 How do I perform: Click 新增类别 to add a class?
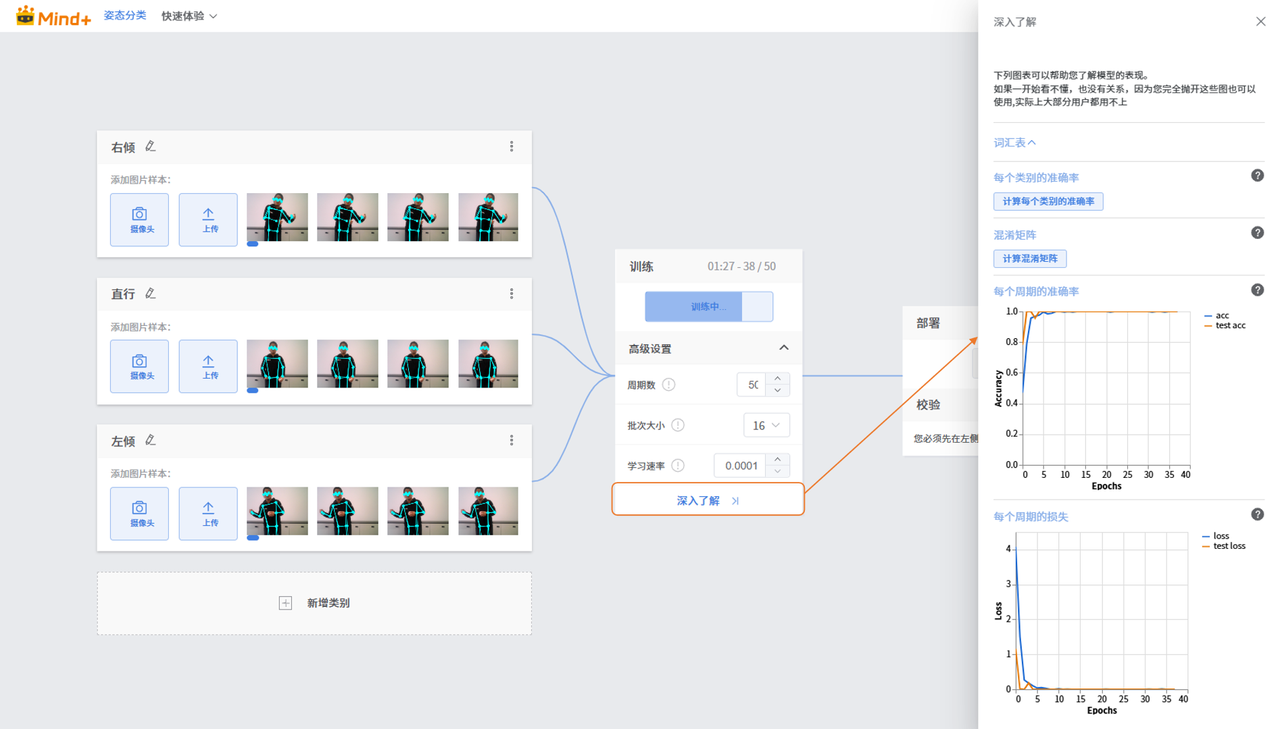pyautogui.click(x=314, y=603)
